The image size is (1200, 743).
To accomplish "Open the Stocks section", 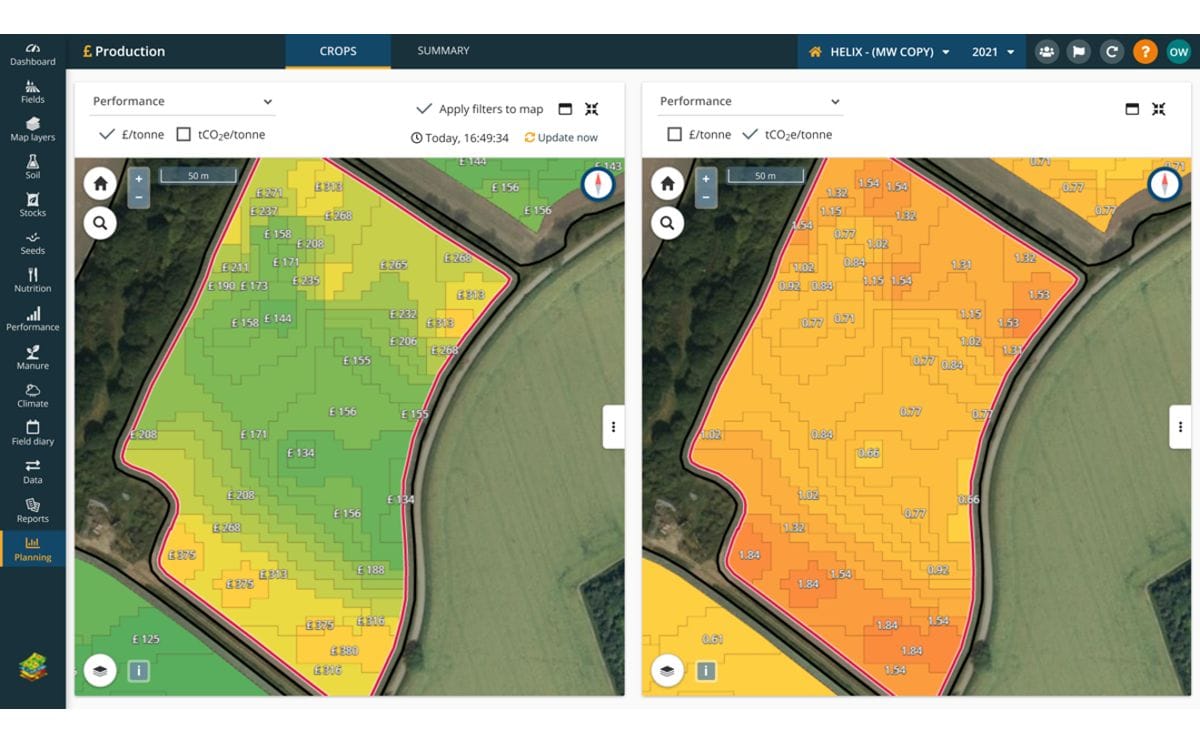I will click(32, 205).
